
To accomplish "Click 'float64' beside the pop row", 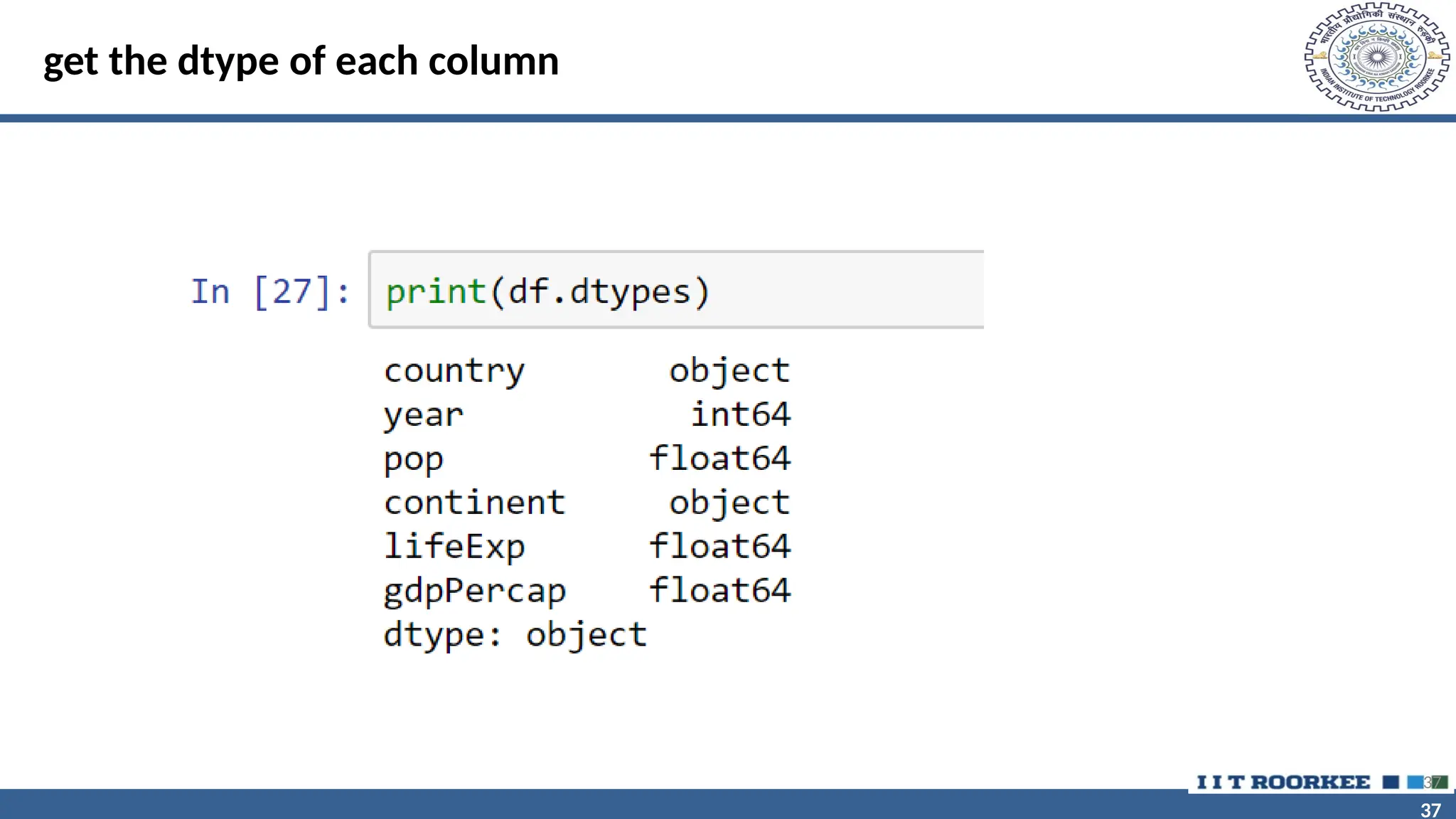I will pyautogui.click(x=719, y=459).
